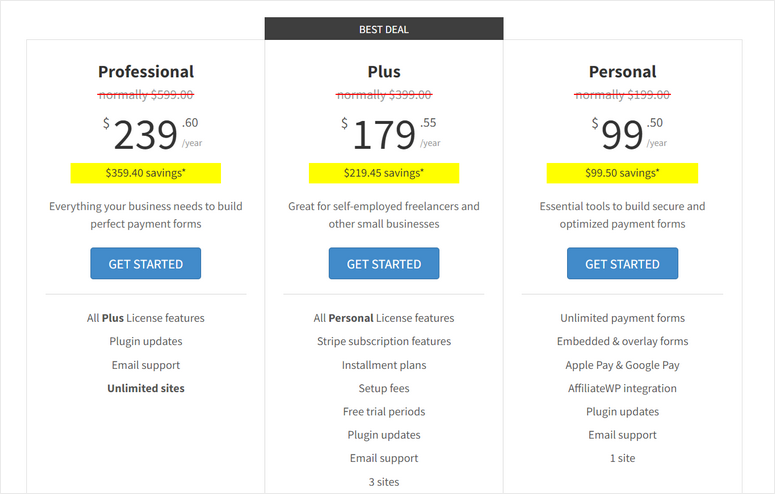
Task: Click the $359.40 savings highlight
Action: (x=146, y=173)
